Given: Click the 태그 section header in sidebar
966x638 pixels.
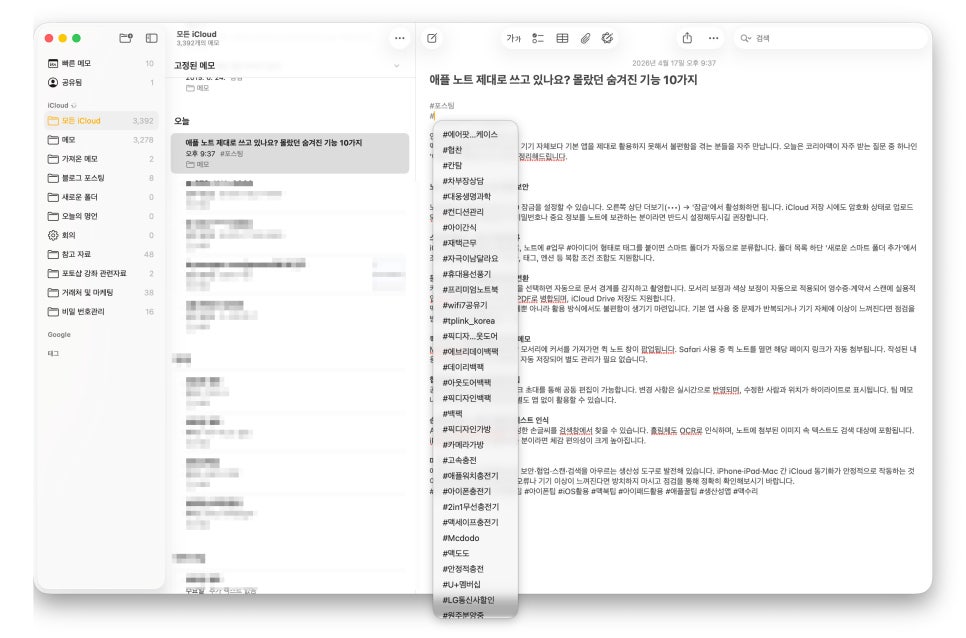Looking at the screenshot, I should click(x=53, y=353).
